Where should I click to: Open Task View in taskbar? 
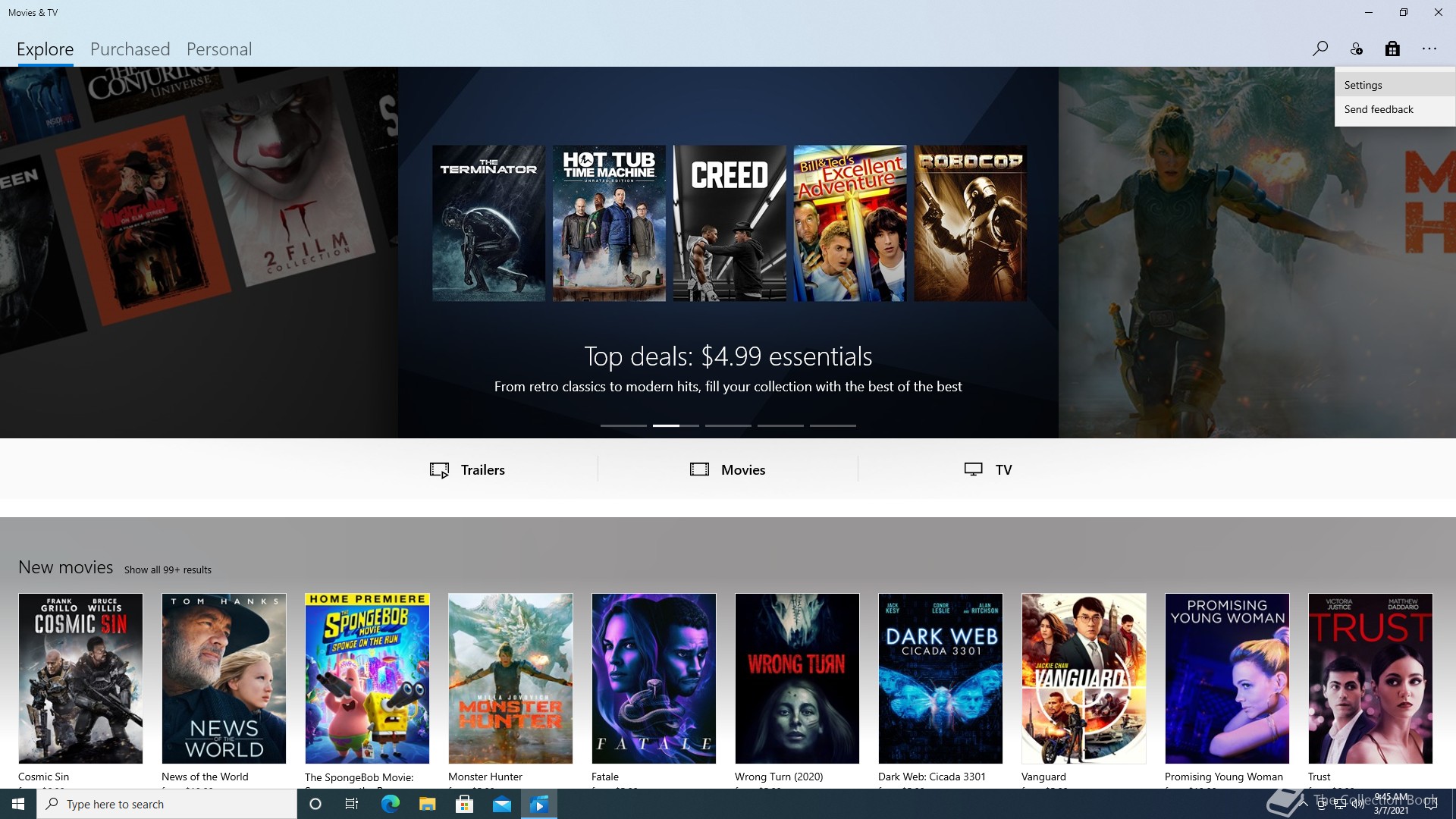(x=352, y=804)
